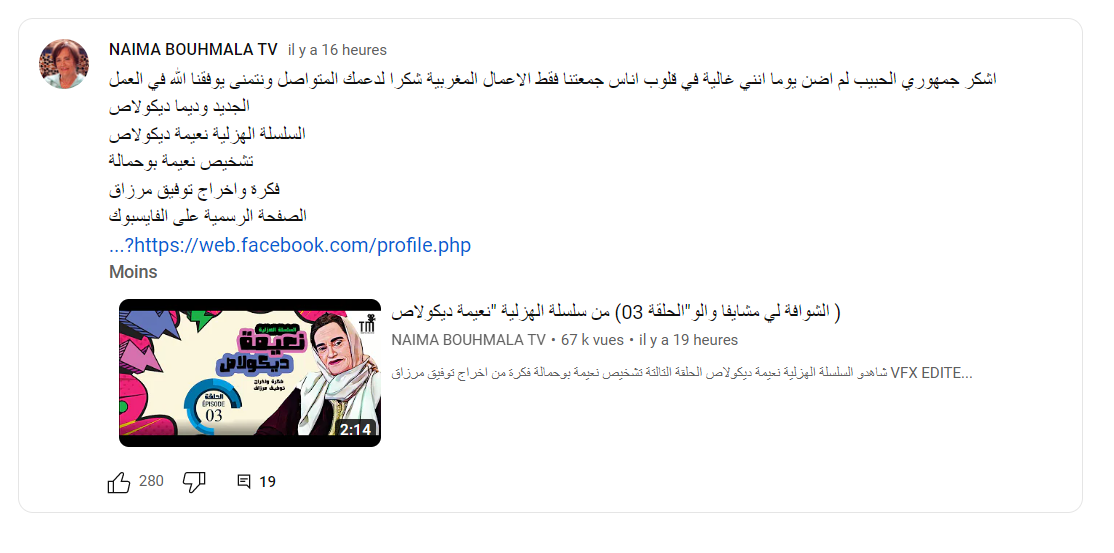Click the 280 likes count
This screenshot has height=553, width=1114.
click(151, 481)
